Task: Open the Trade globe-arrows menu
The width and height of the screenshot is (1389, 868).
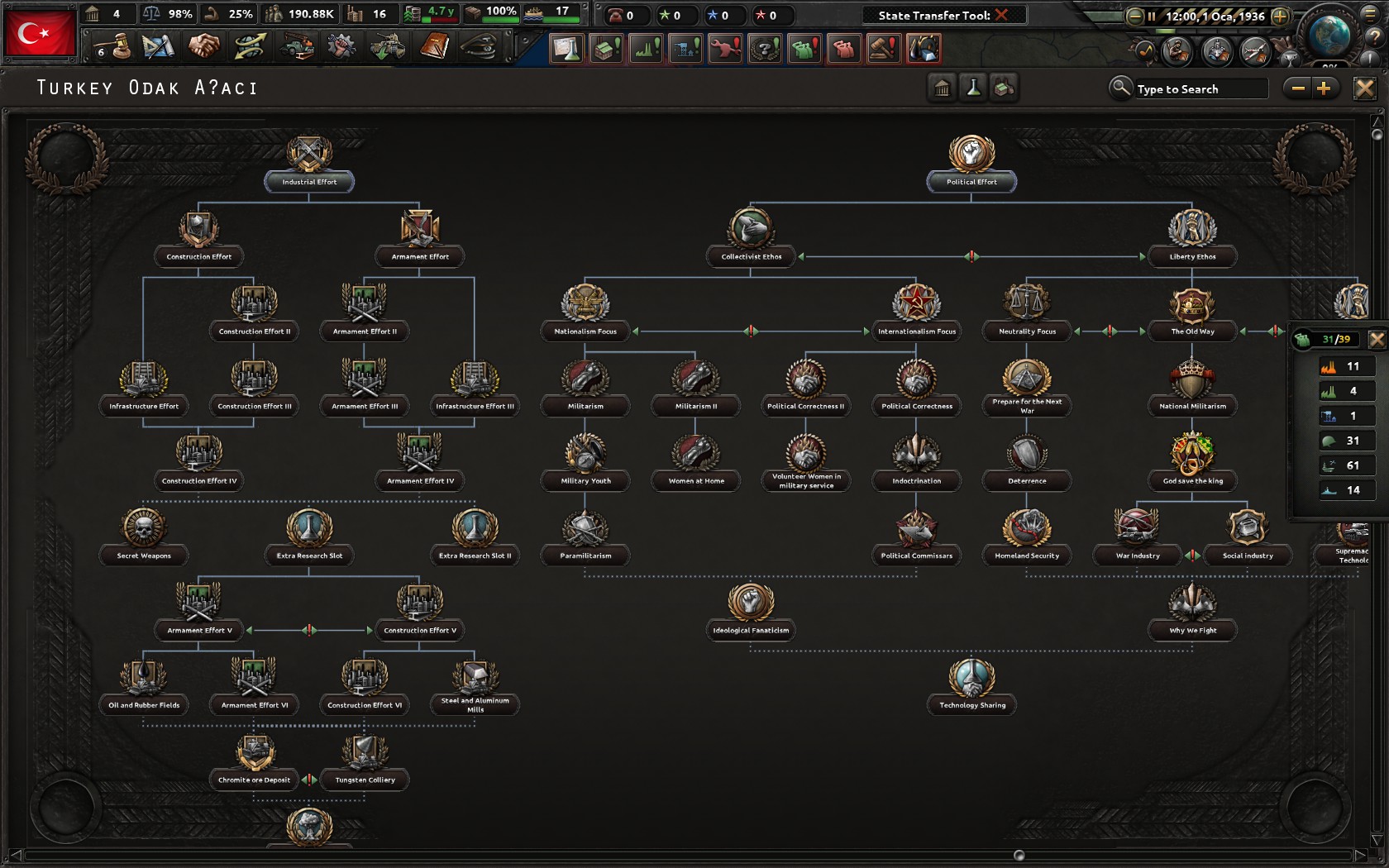Action: (250, 47)
